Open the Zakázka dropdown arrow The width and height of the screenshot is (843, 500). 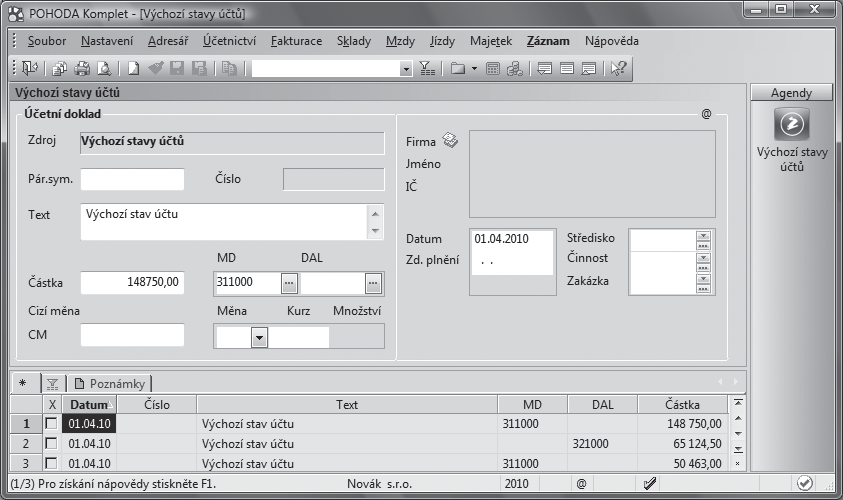[703, 279]
